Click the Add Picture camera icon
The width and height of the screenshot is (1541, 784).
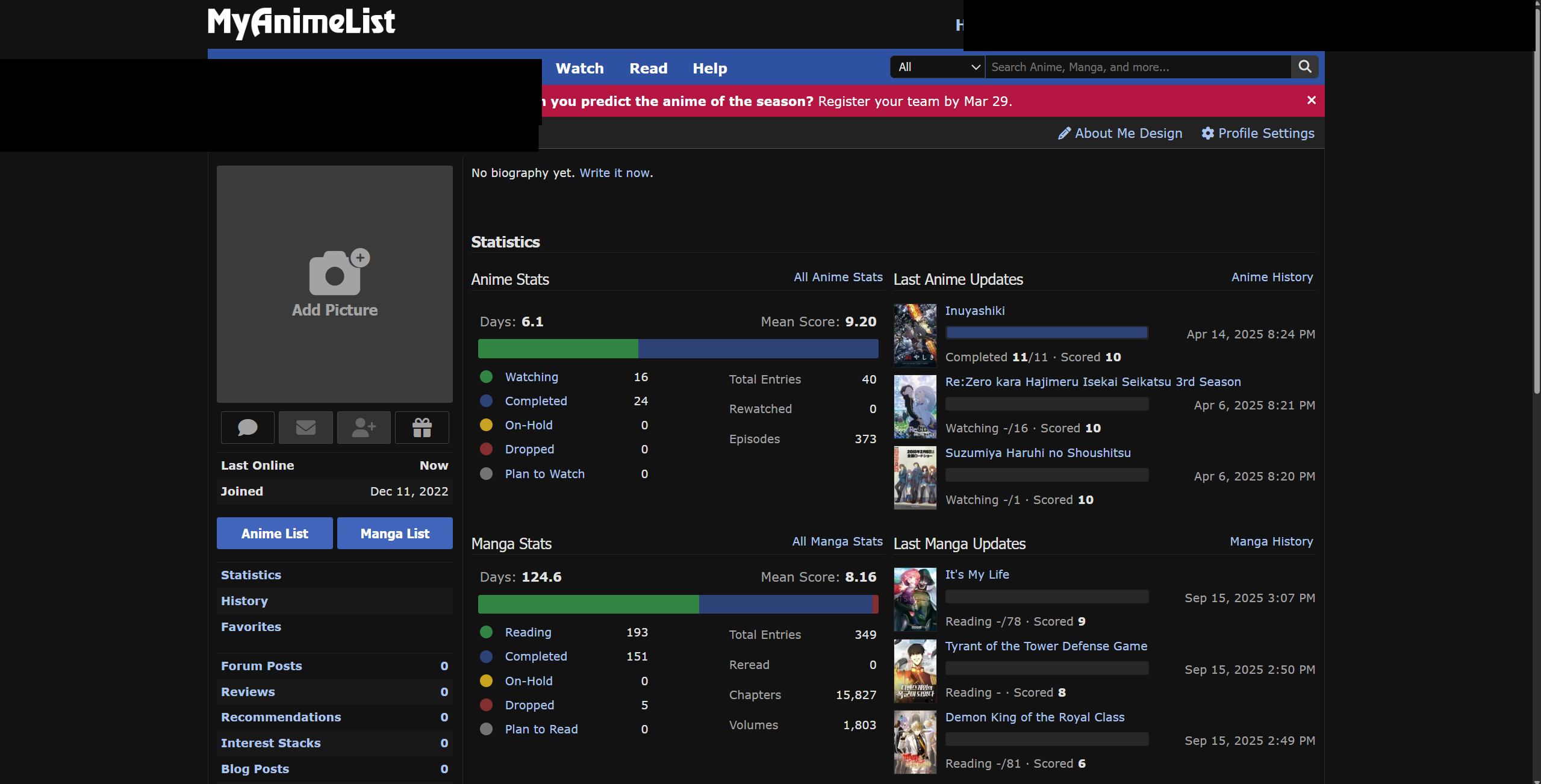pyautogui.click(x=335, y=274)
